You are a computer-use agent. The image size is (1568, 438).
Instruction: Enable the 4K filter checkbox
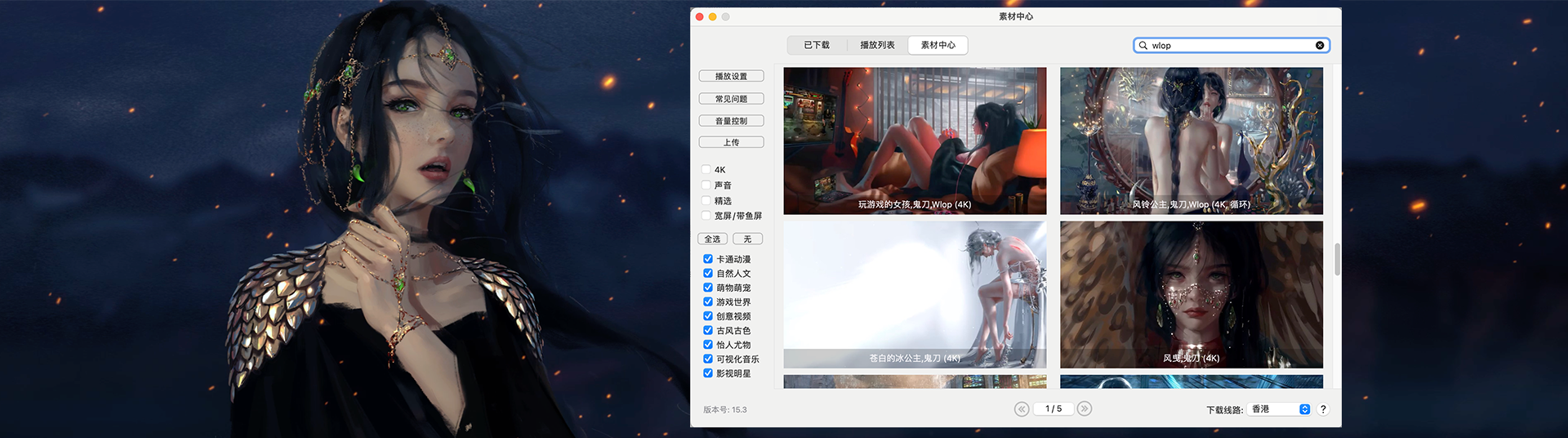(706, 170)
